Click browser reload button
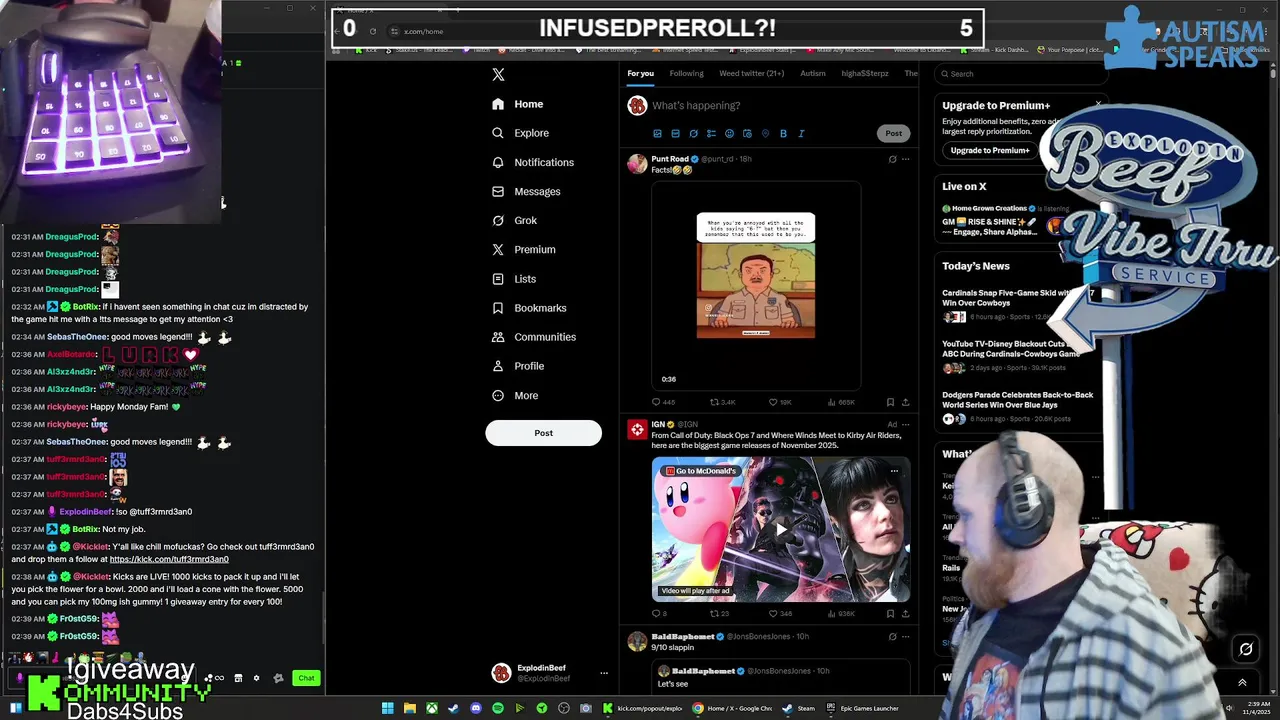This screenshot has height=720, width=1280. pos(373,31)
